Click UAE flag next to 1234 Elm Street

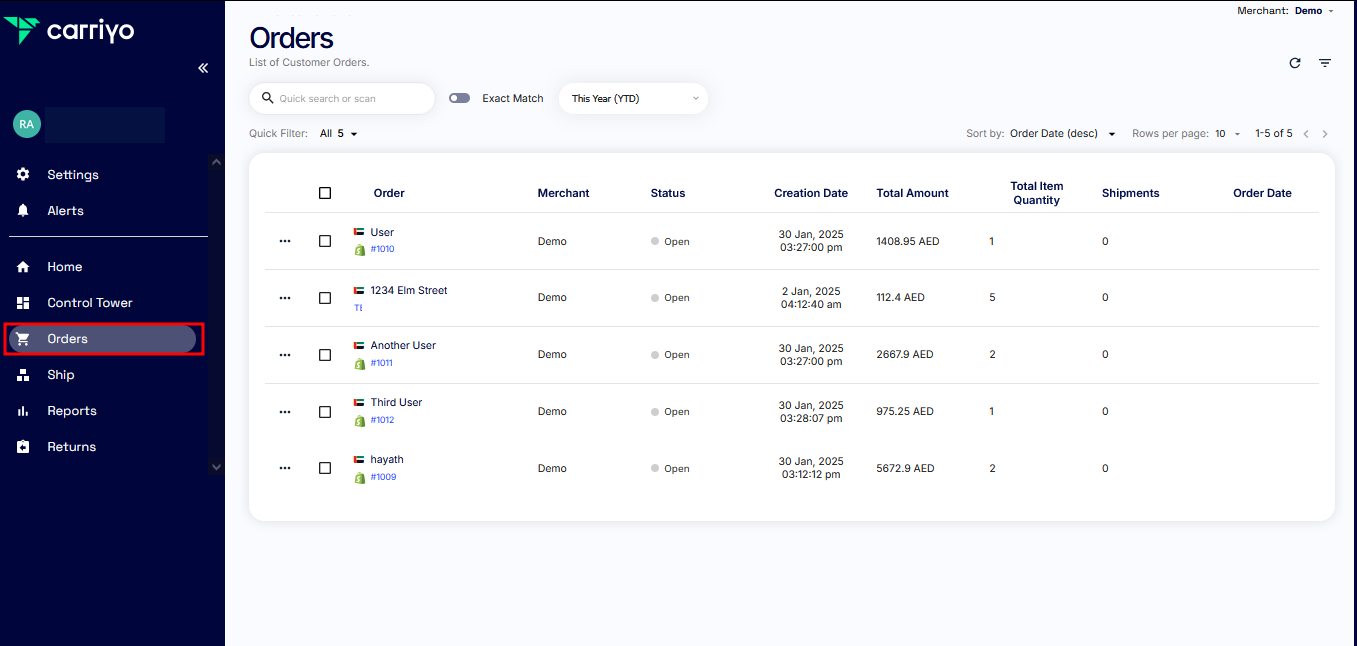[x=359, y=291]
